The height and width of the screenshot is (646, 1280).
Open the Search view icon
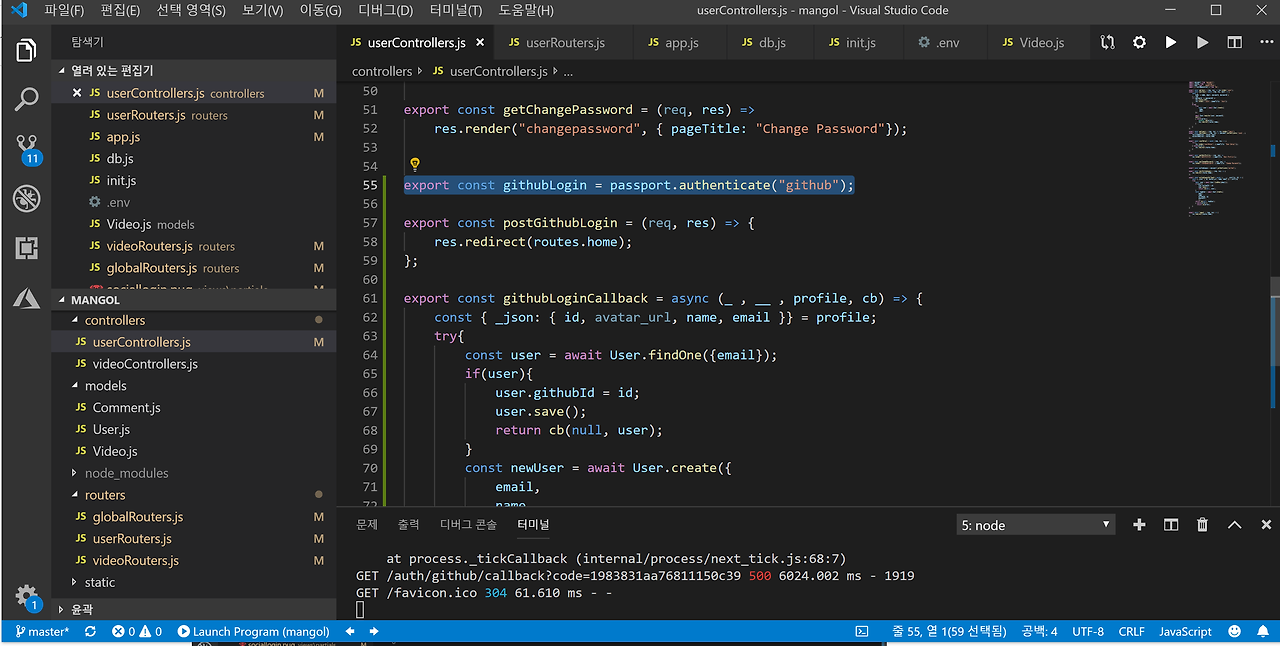point(26,99)
